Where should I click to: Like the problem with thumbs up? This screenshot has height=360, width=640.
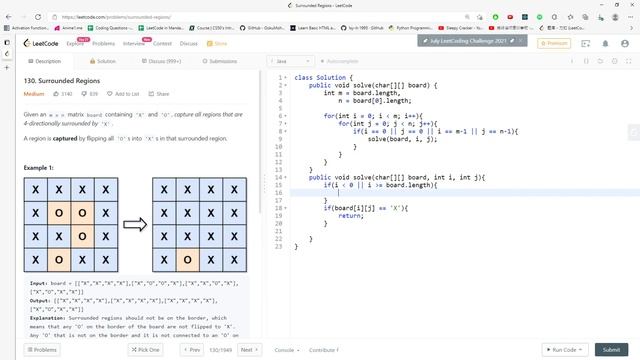click(56, 94)
